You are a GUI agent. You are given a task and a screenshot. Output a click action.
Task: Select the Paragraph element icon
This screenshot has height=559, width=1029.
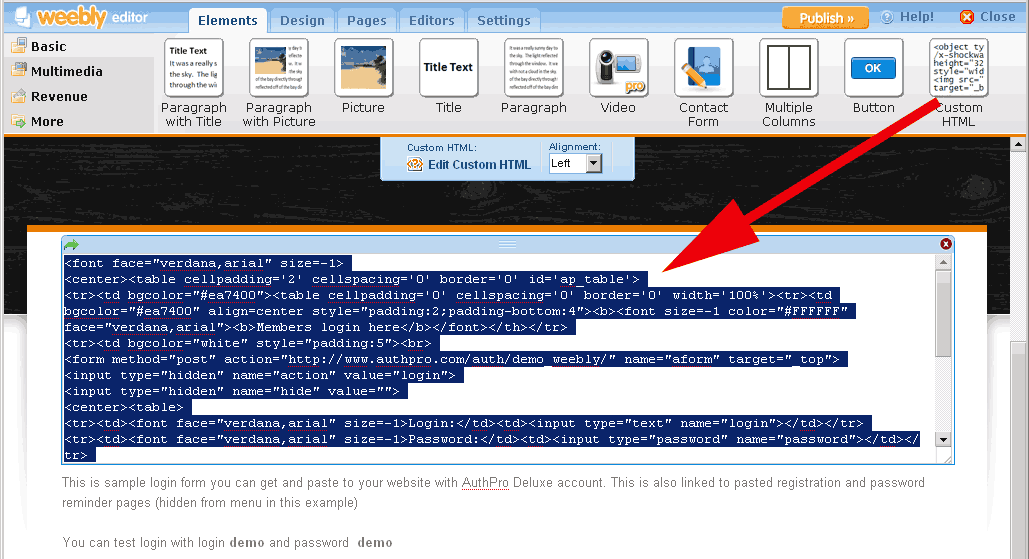pyautogui.click(x=534, y=68)
